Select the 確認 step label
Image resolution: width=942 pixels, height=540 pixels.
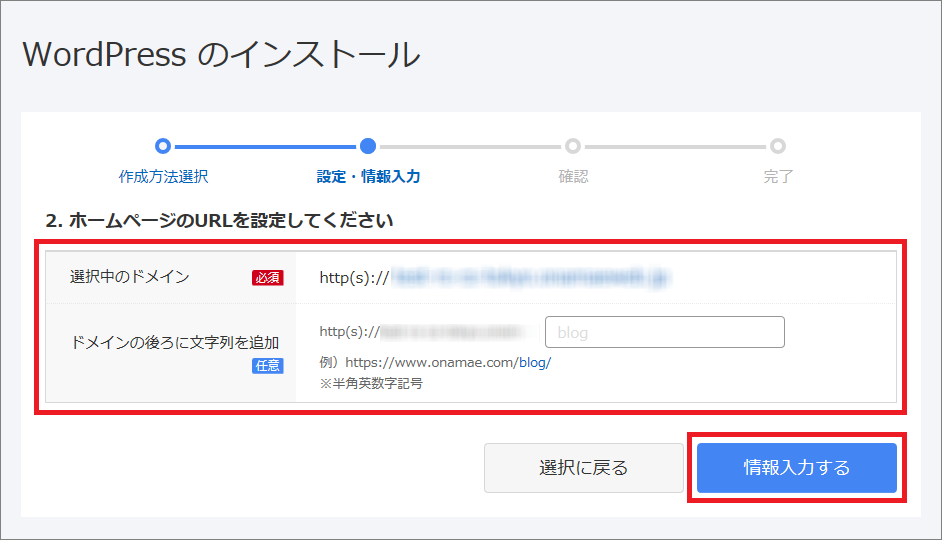tap(573, 177)
